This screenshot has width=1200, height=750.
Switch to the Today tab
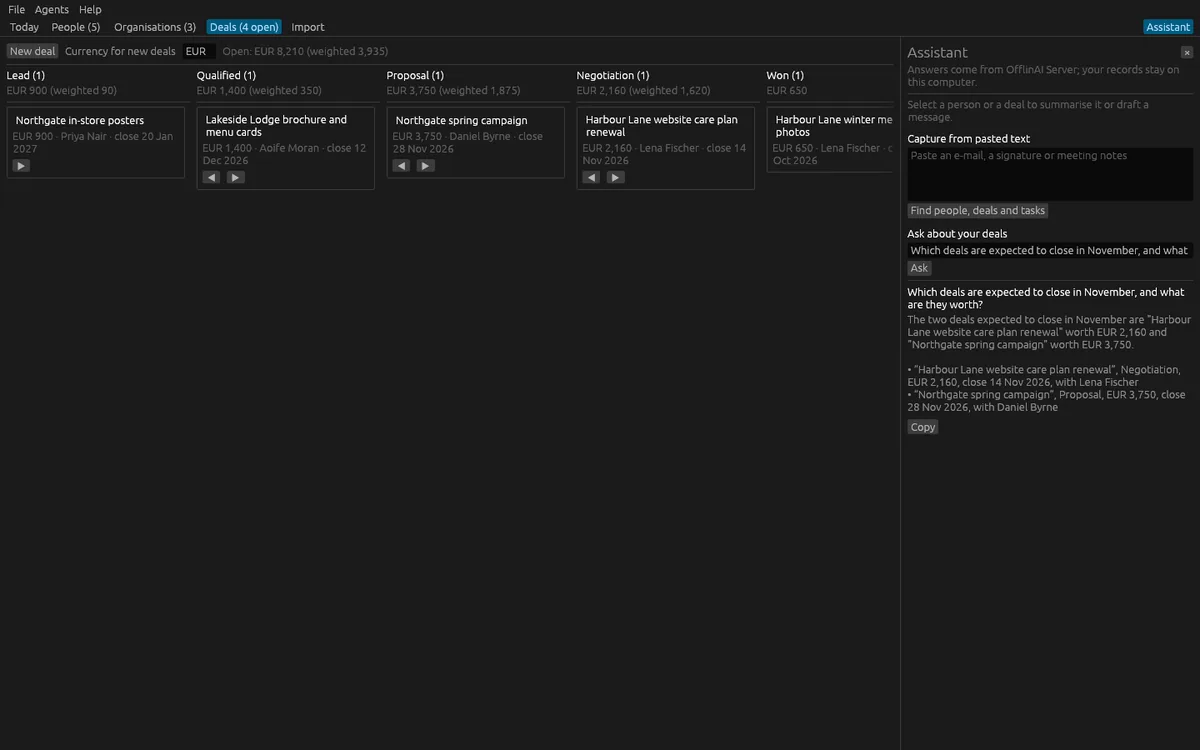tap(25, 27)
